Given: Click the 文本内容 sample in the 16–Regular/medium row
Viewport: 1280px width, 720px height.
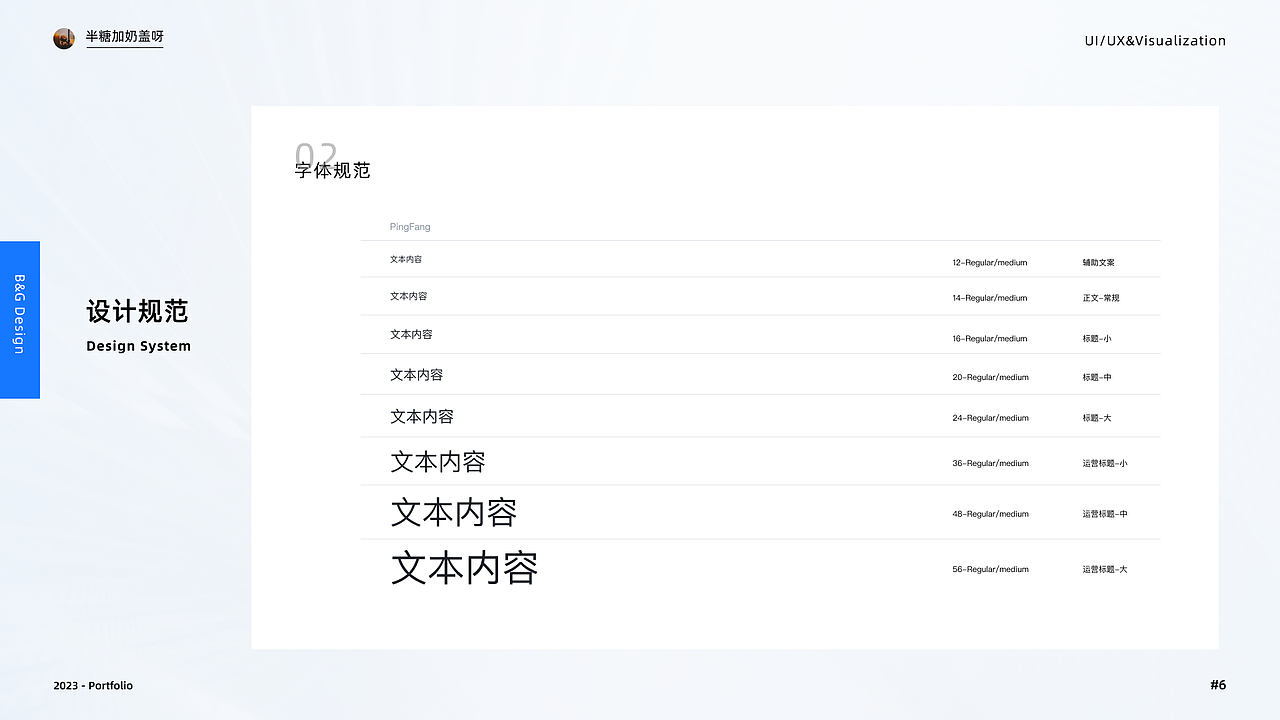Looking at the screenshot, I should point(412,335).
